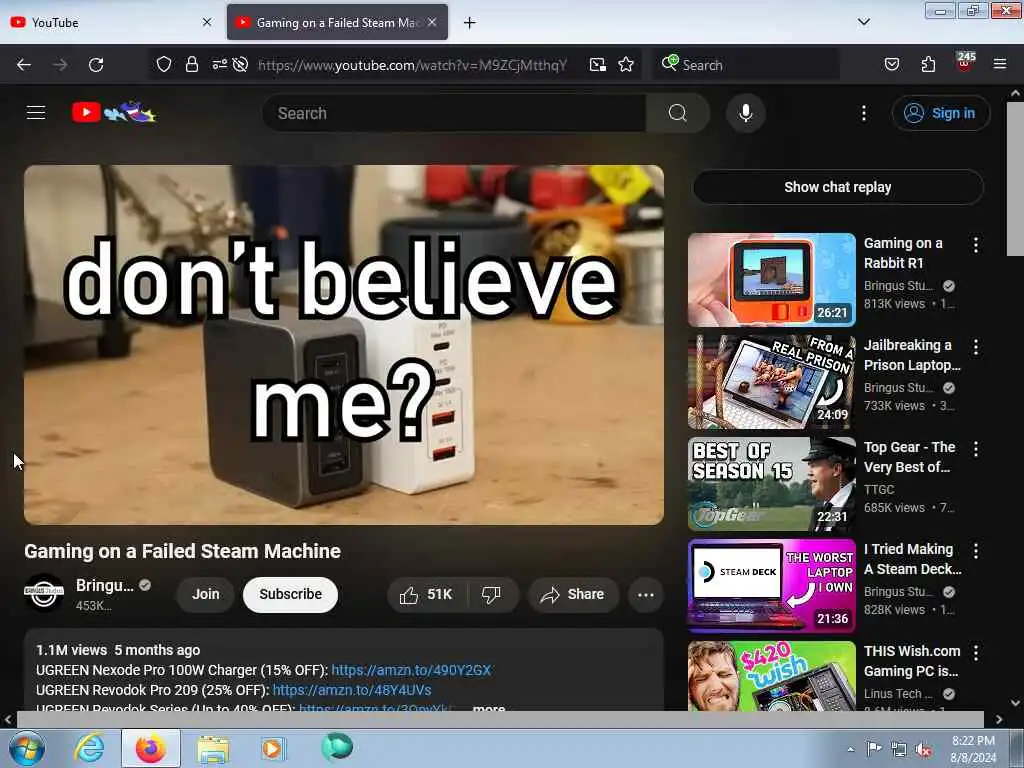Switch to the YouTube tab
1024x768 pixels.
[111, 23]
